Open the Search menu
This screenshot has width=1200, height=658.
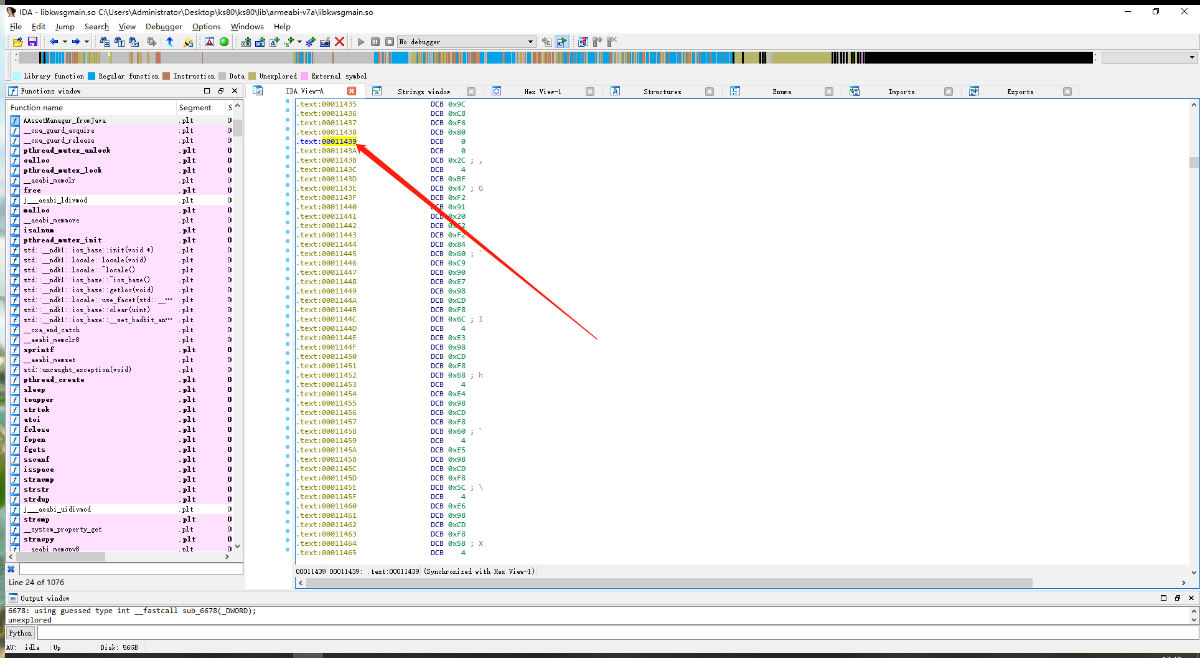(97, 27)
